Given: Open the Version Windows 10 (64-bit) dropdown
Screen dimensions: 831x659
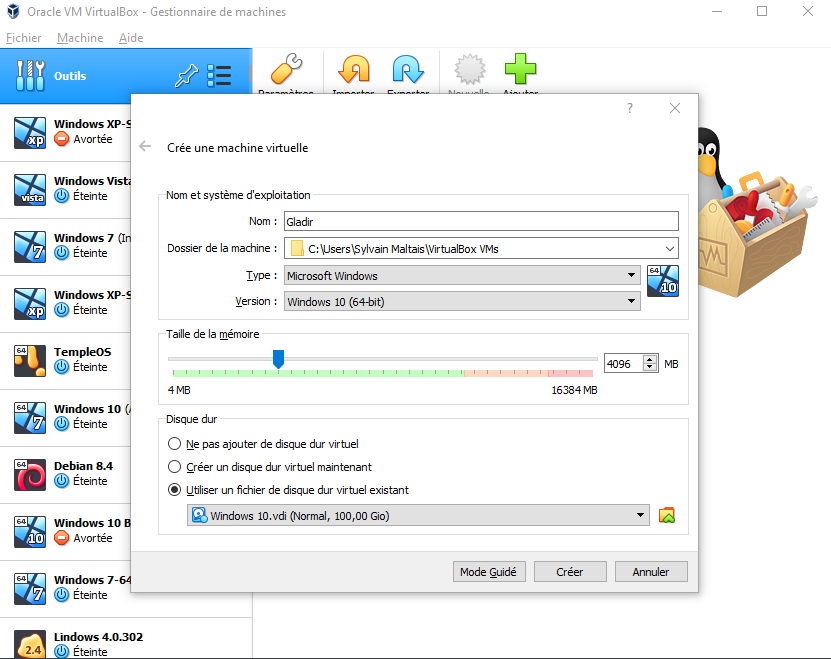Looking at the screenshot, I should (x=462, y=301).
